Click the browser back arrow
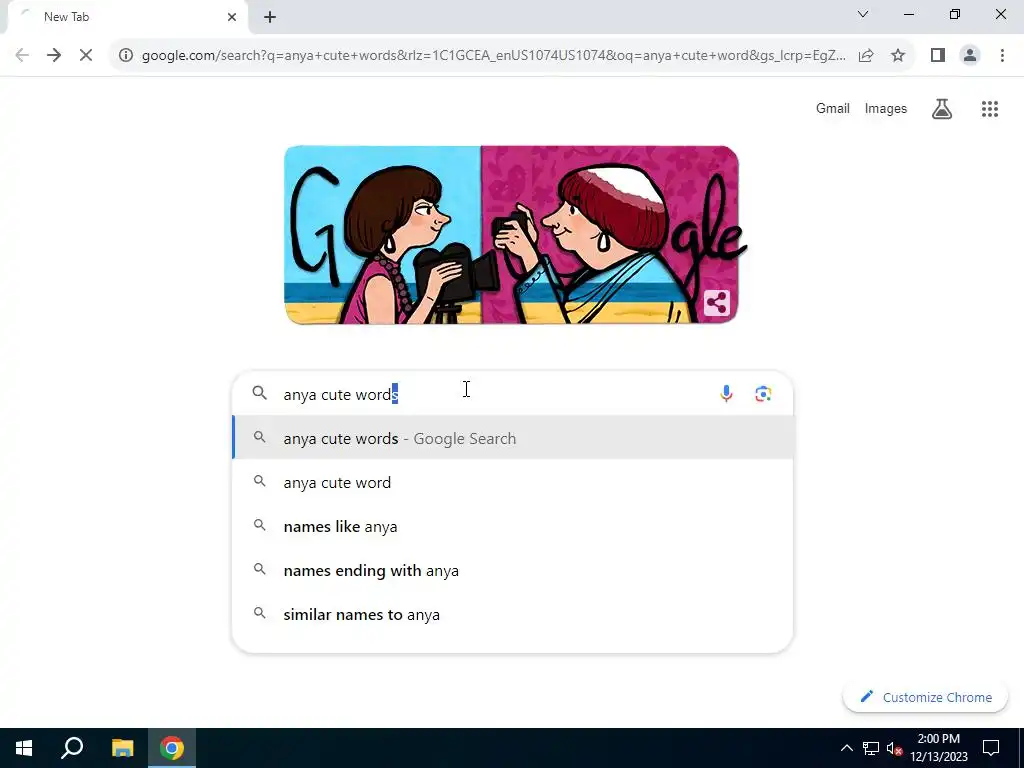1024x768 pixels. click(x=22, y=55)
